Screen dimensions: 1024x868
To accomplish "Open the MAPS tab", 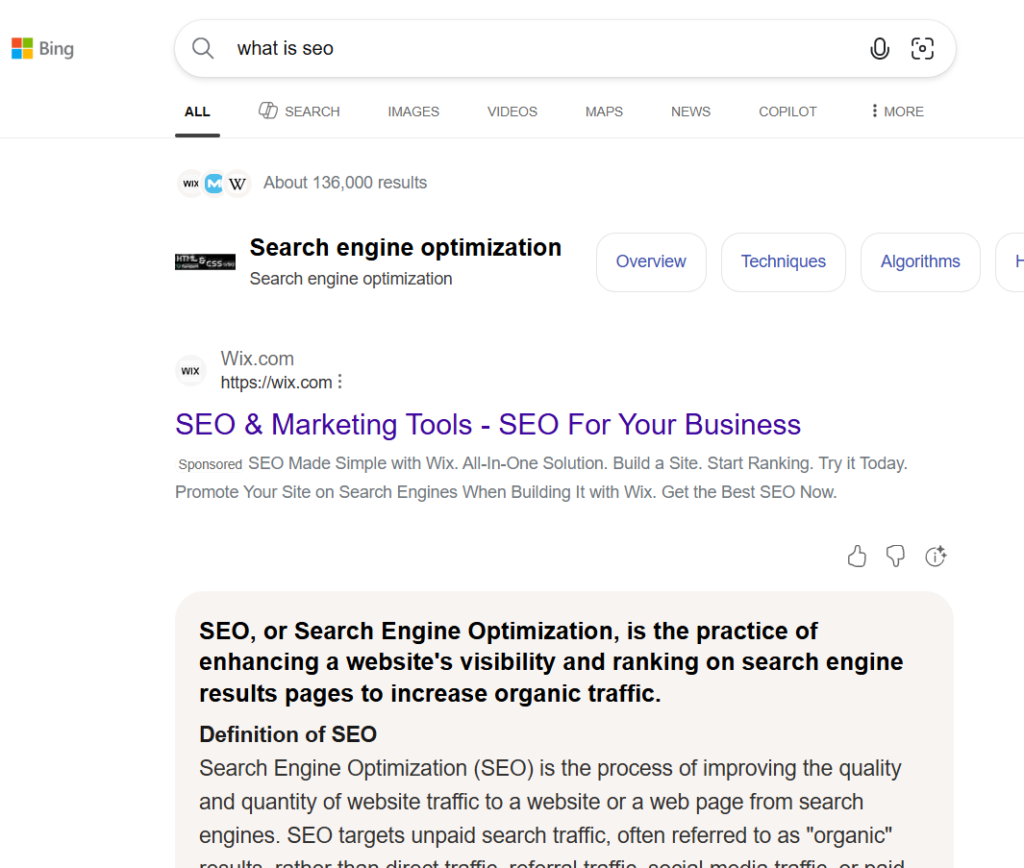I will (x=604, y=111).
